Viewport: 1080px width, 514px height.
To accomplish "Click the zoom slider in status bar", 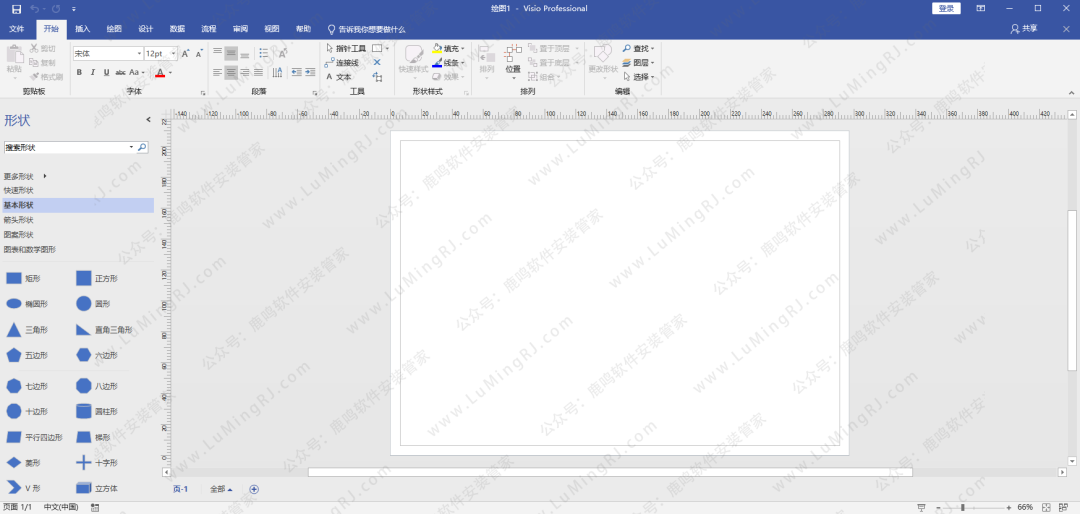I will pos(963,508).
